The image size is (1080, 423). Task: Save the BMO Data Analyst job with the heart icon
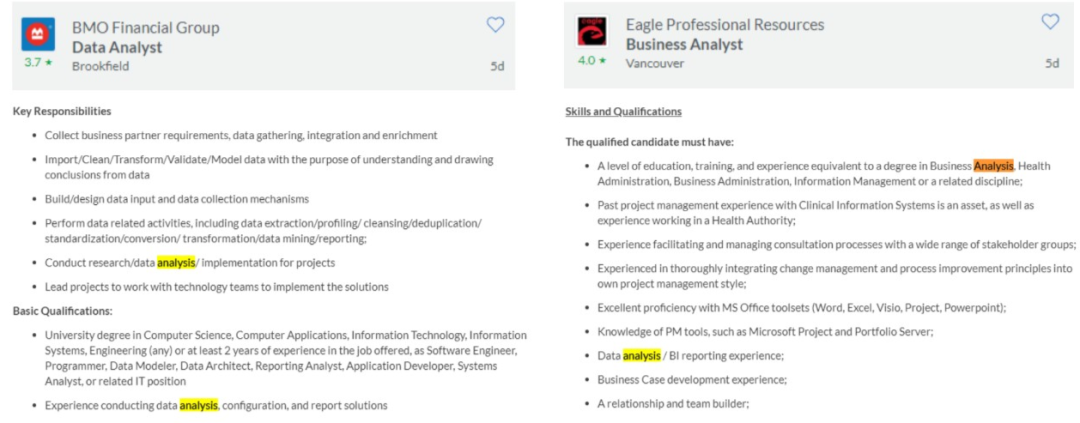(x=496, y=25)
